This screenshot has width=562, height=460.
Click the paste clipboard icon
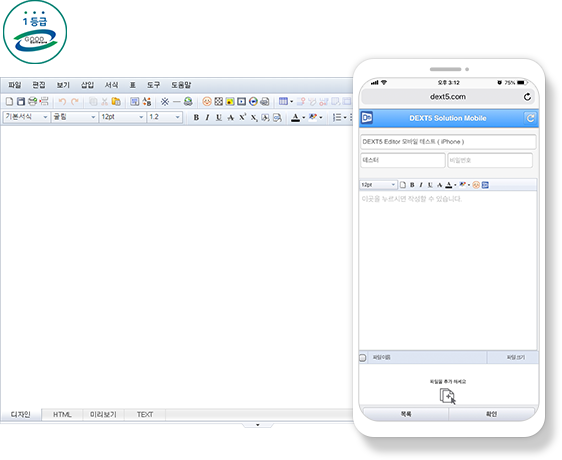pyautogui.click(x=116, y=101)
